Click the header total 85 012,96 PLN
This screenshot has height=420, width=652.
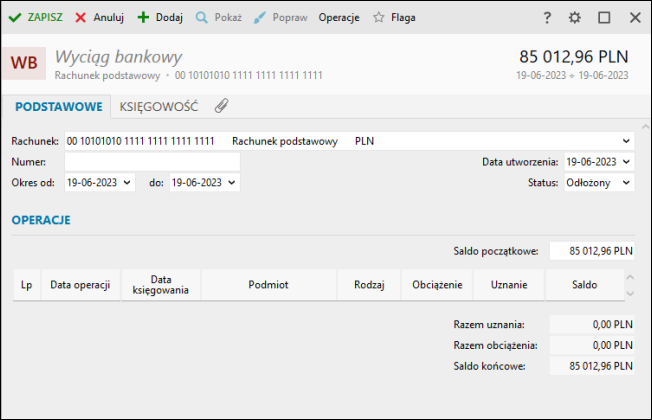point(573,57)
